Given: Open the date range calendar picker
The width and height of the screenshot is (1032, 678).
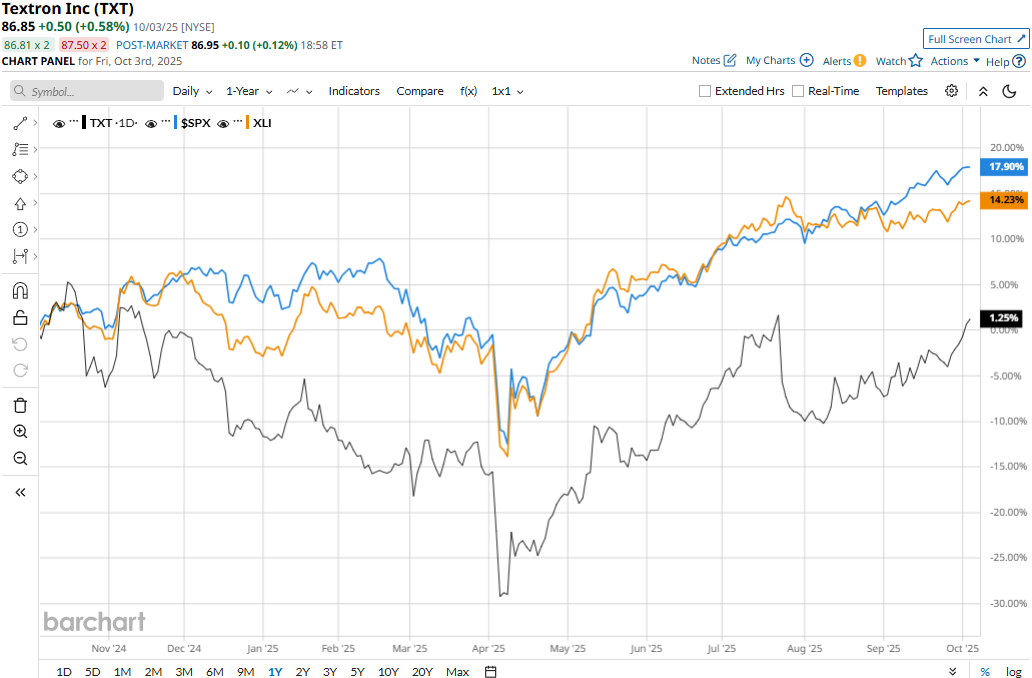Looking at the screenshot, I should click(x=490, y=671).
